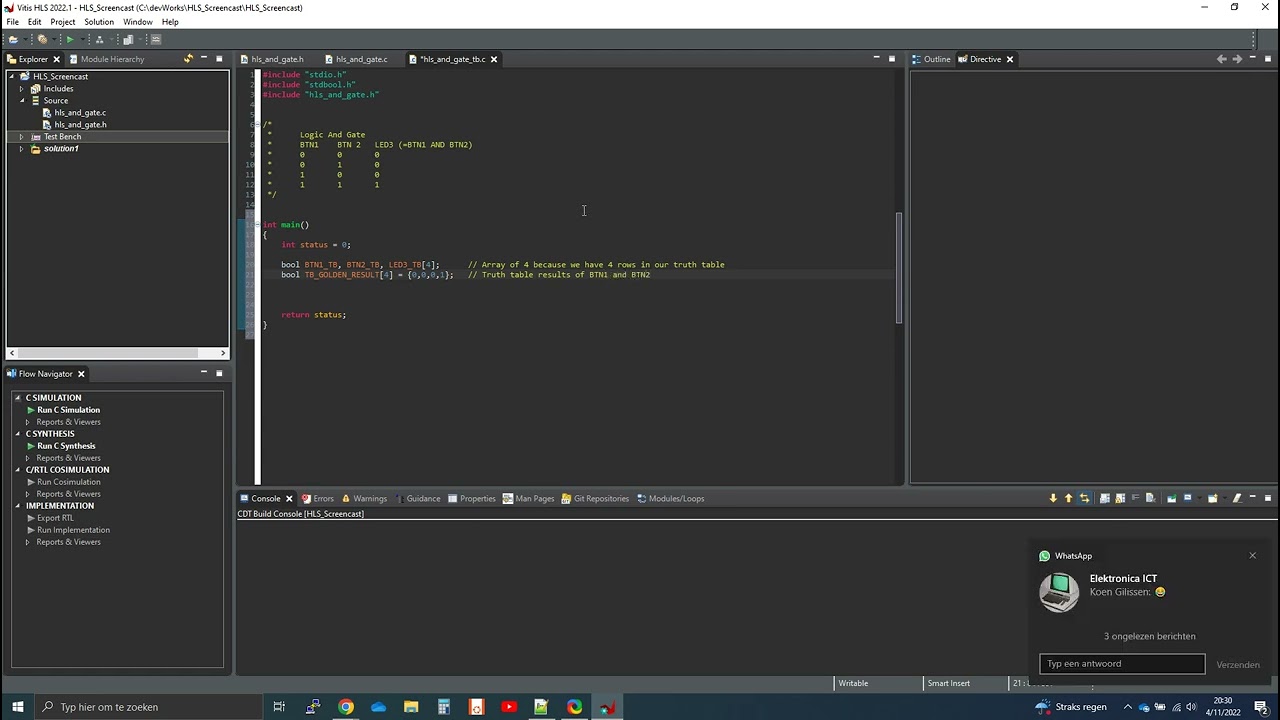The image size is (1280, 720).
Task: Collapse the HLS_Screencast project node
Action: (11, 77)
